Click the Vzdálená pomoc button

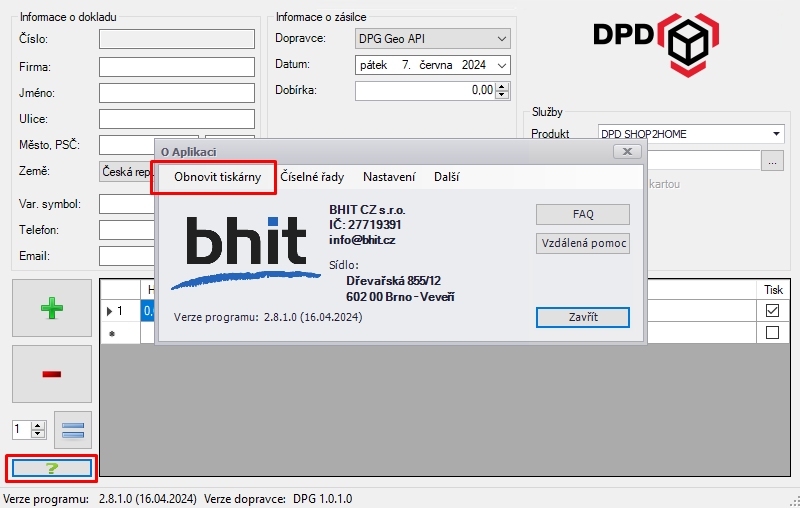coord(583,243)
